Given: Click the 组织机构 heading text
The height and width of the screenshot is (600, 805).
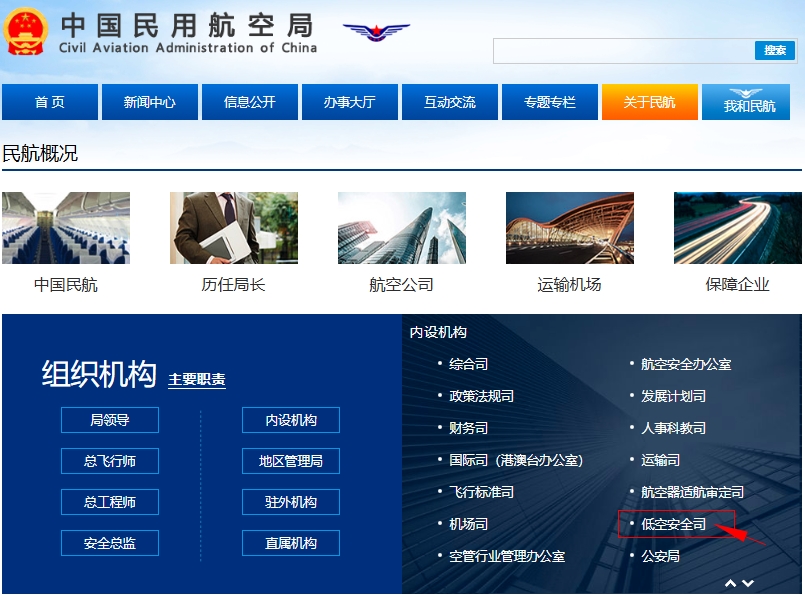Looking at the screenshot, I should point(99,374).
